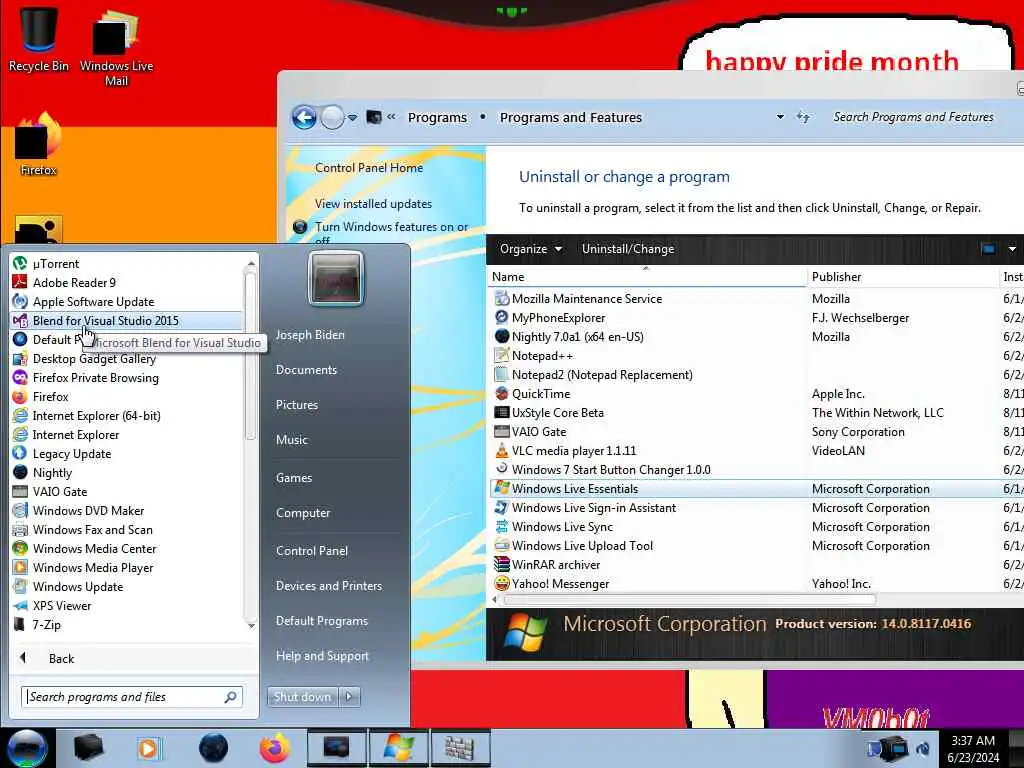This screenshot has height=768, width=1024.
Task: Open Games from the Start menu
Action: coord(294,478)
